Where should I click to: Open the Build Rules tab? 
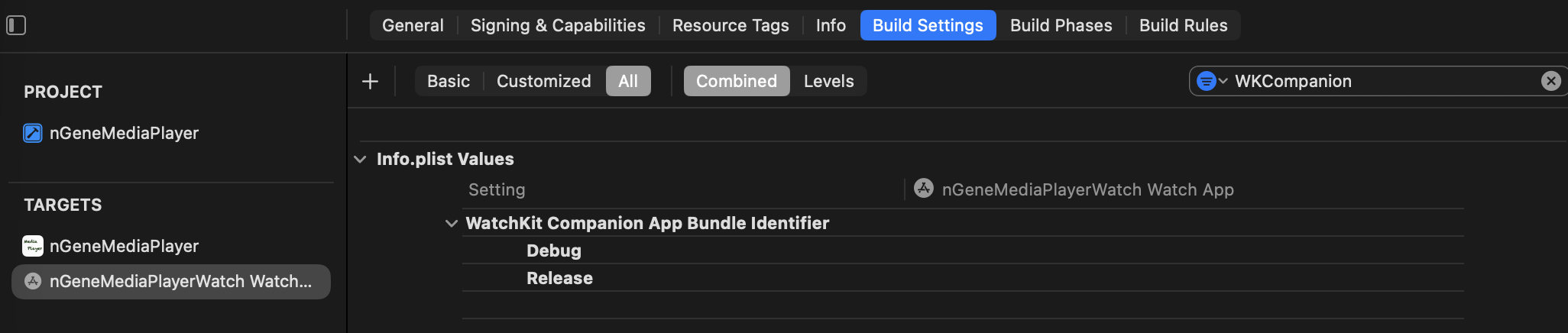pos(1183,25)
